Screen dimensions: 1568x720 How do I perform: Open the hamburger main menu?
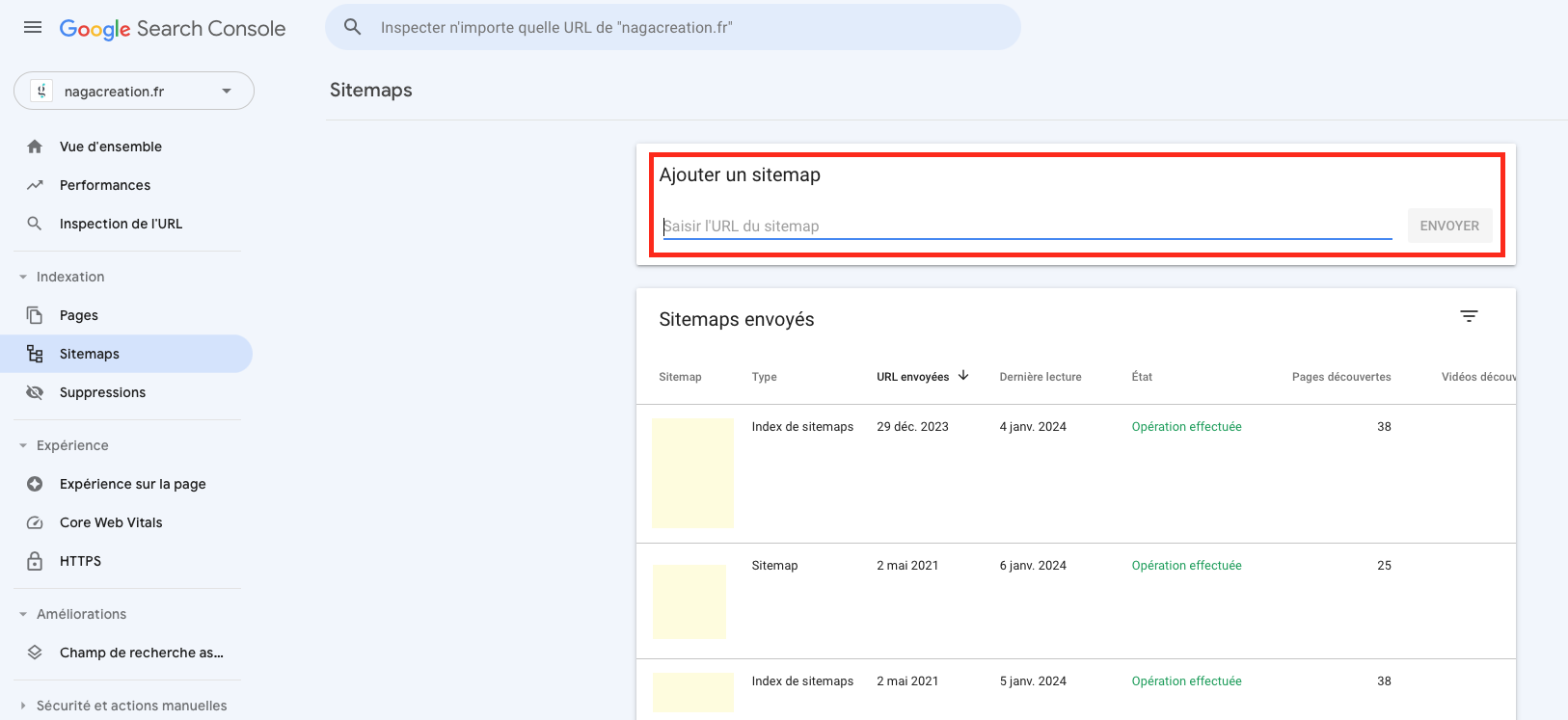33,27
